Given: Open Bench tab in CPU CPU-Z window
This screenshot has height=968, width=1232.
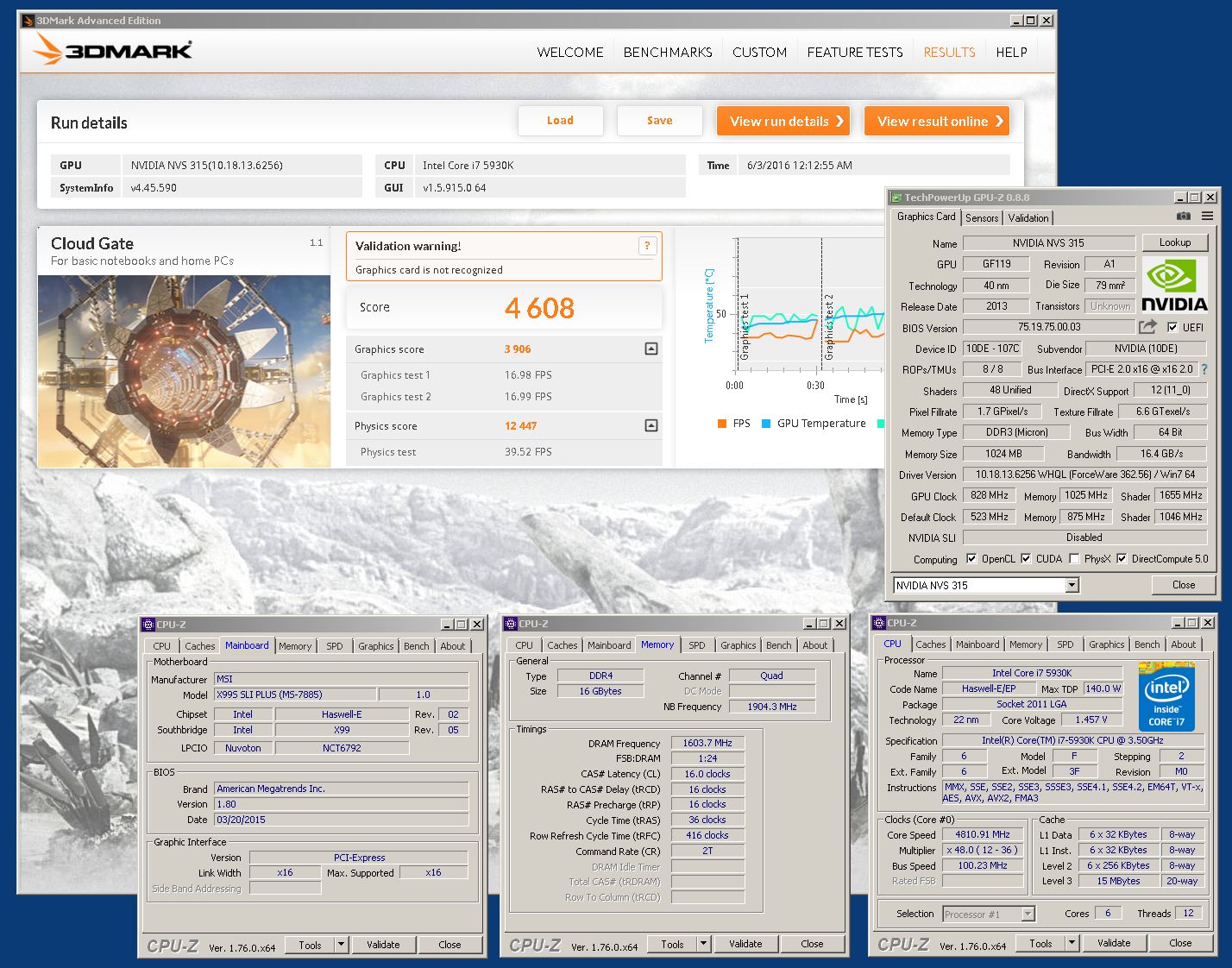Looking at the screenshot, I should (x=1147, y=644).
